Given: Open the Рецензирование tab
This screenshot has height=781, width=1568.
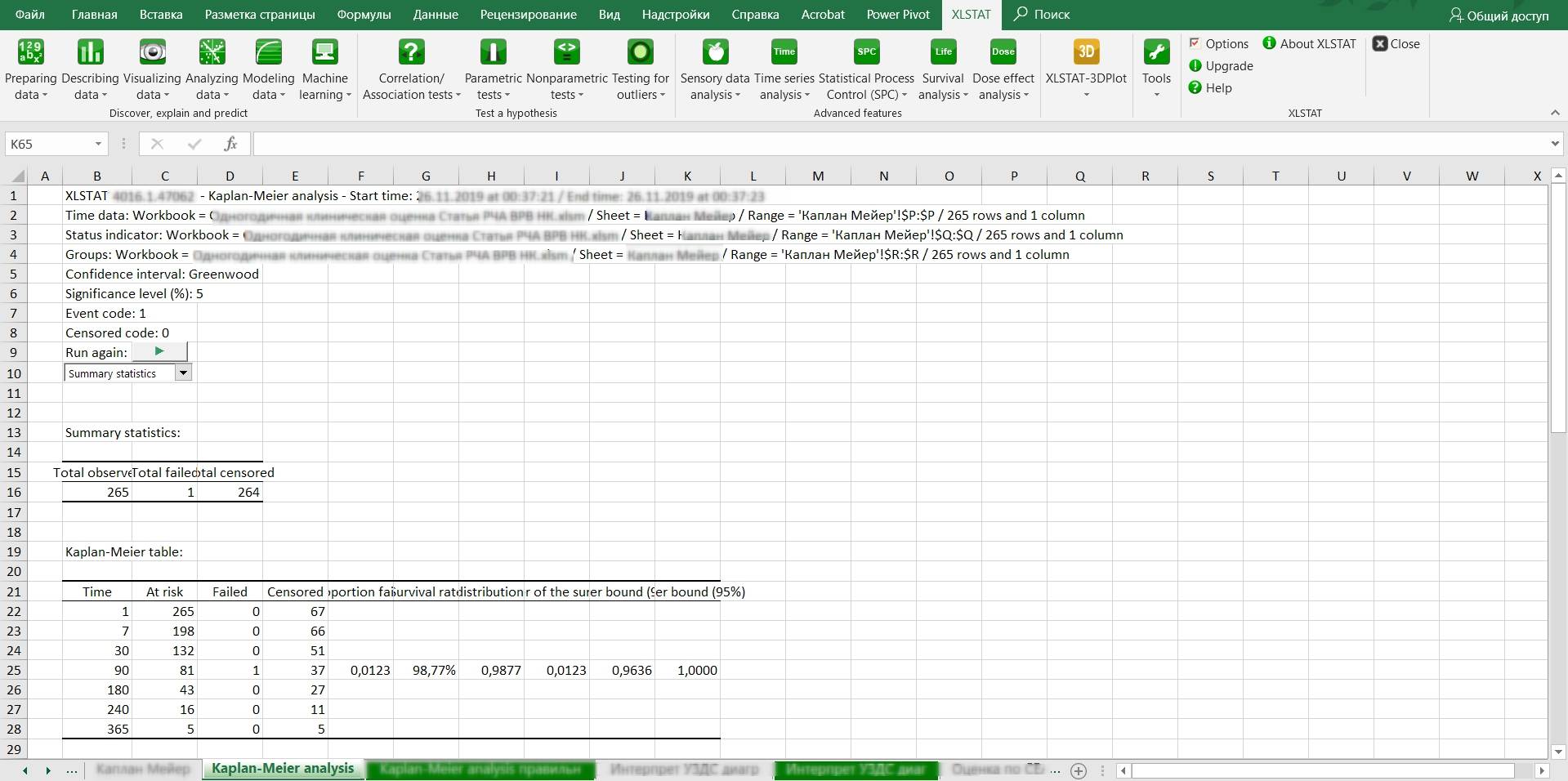Looking at the screenshot, I should tap(529, 15).
